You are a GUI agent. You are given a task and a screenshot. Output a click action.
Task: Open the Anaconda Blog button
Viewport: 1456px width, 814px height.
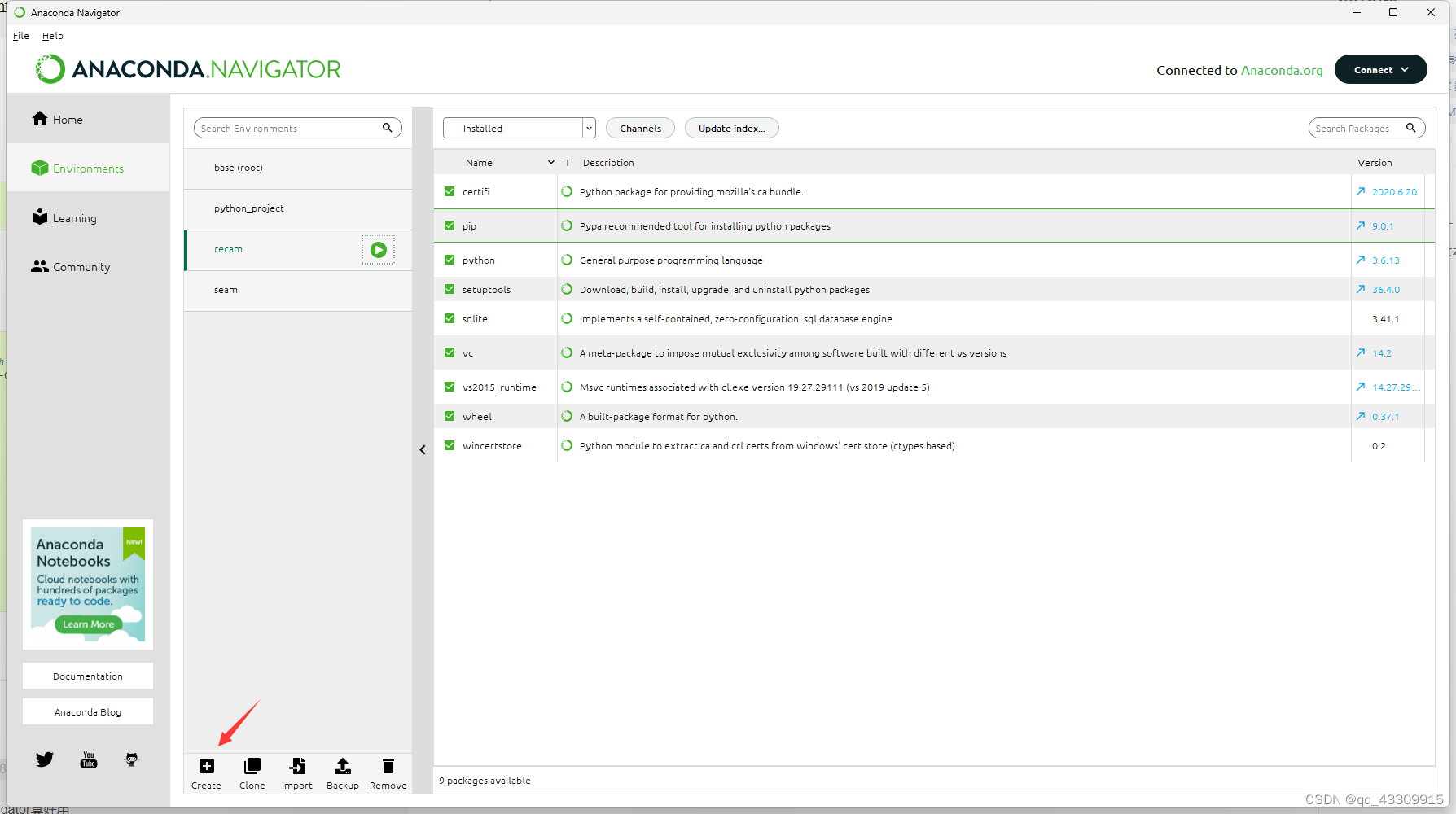88,711
